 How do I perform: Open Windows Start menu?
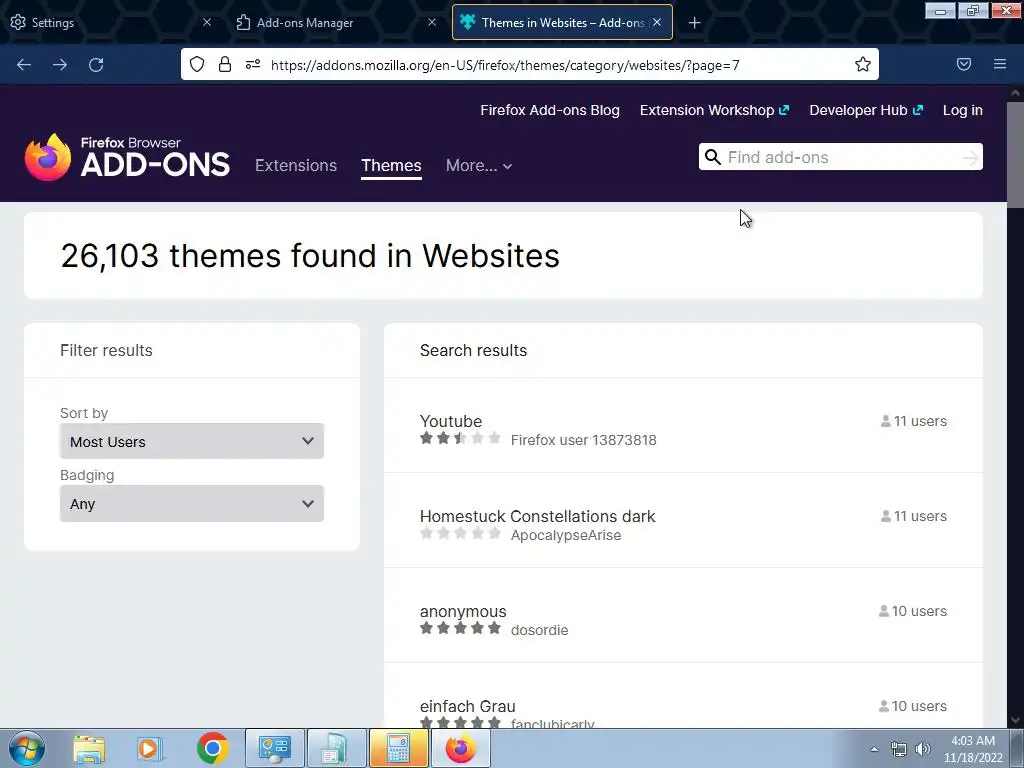(x=27, y=748)
